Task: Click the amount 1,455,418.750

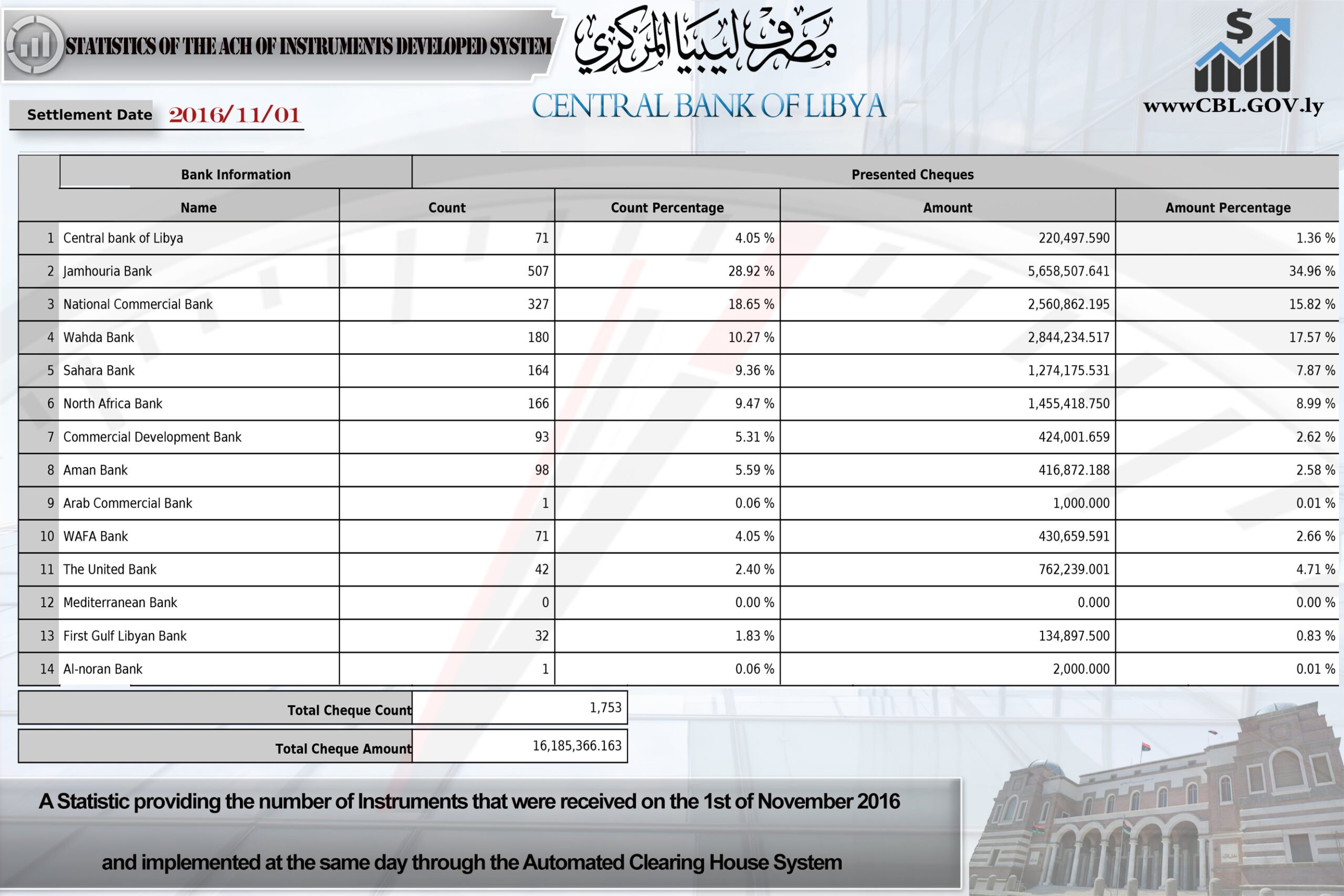Action: pos(1068,404)
